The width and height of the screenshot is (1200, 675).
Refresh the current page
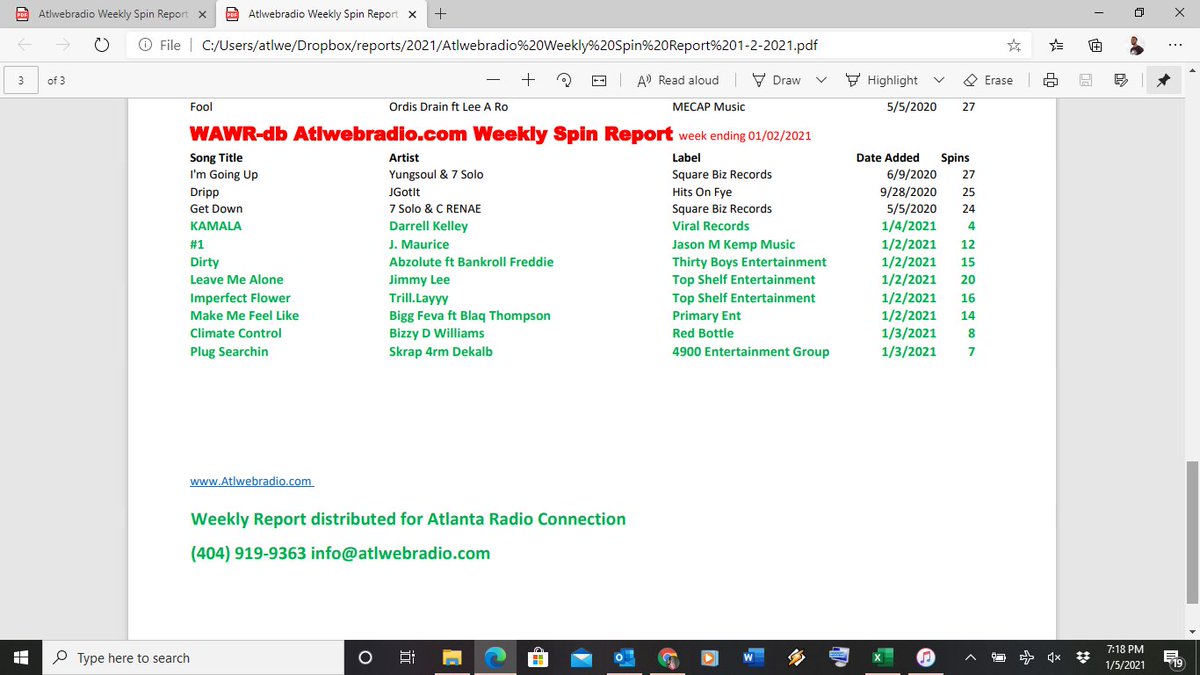coord(100,44)
